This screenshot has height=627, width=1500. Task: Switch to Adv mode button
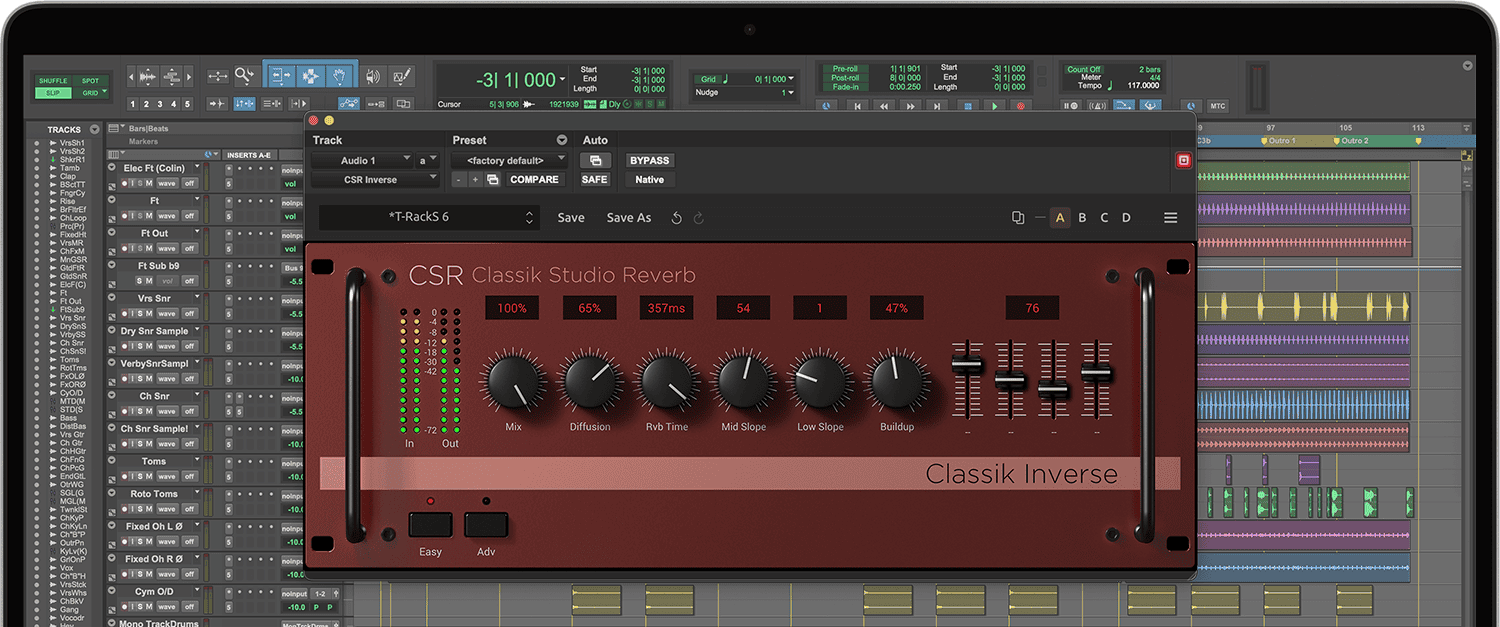(485, 525)
